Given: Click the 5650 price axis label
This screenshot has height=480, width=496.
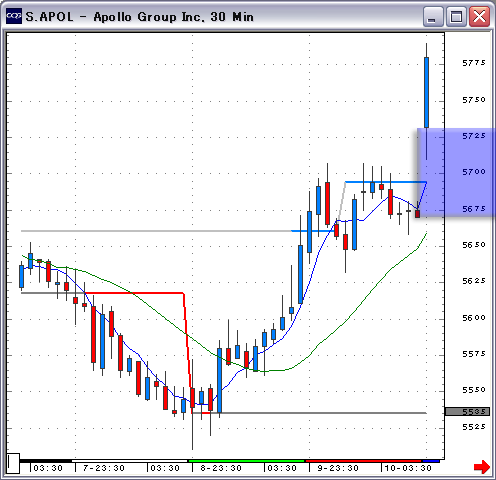Looking at the screenshot, I should click(x=474, y=245).
